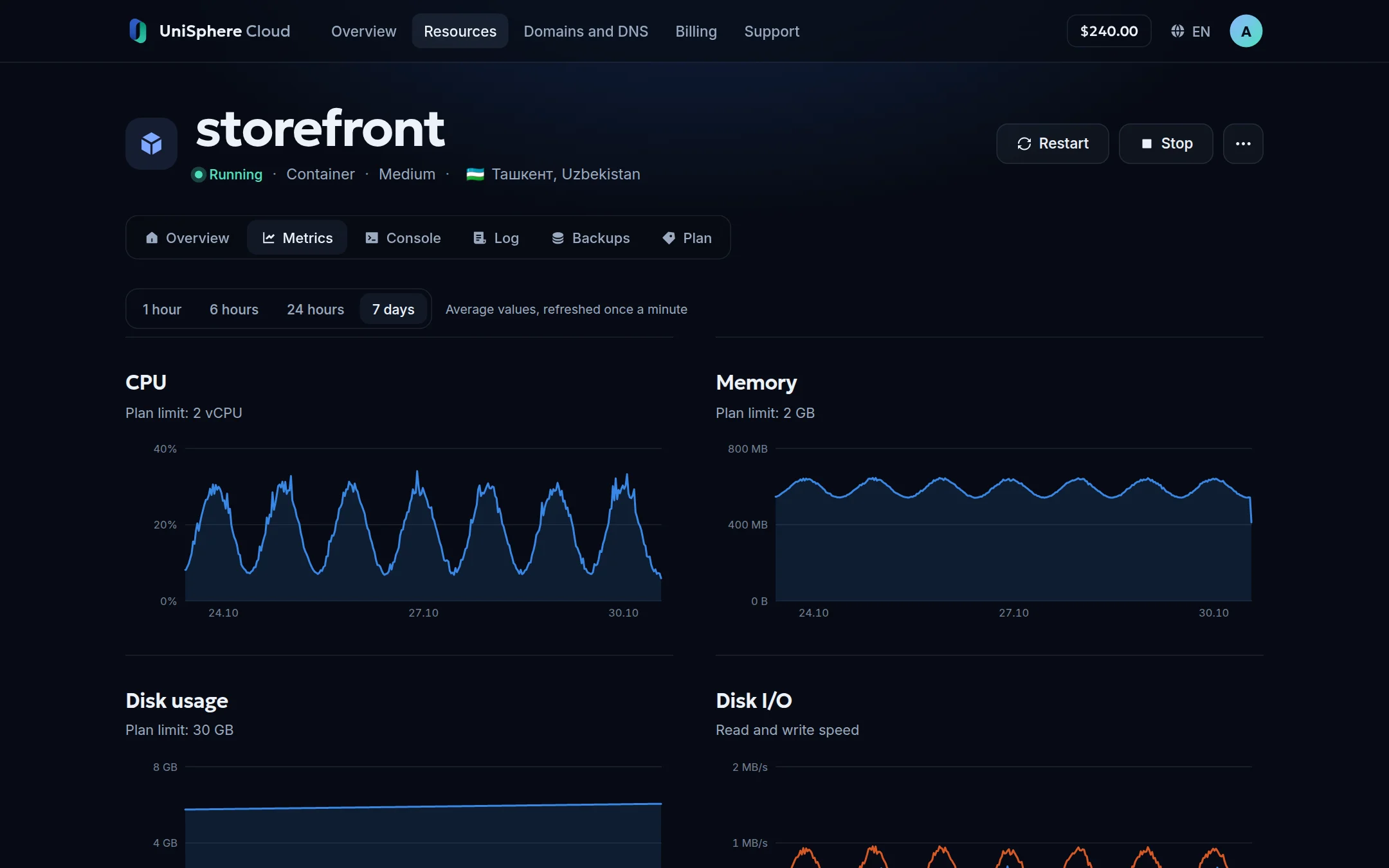Select the 1 hour time range
This screenshot has height=868, width=1389.
click(162, 309)
